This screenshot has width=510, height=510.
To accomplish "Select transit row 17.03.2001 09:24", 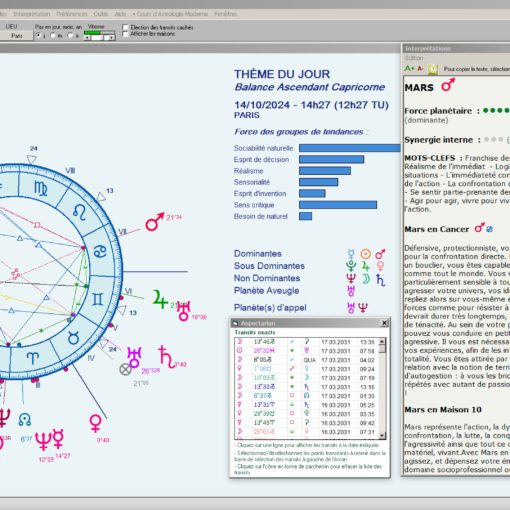I will (x=307, y=369).
